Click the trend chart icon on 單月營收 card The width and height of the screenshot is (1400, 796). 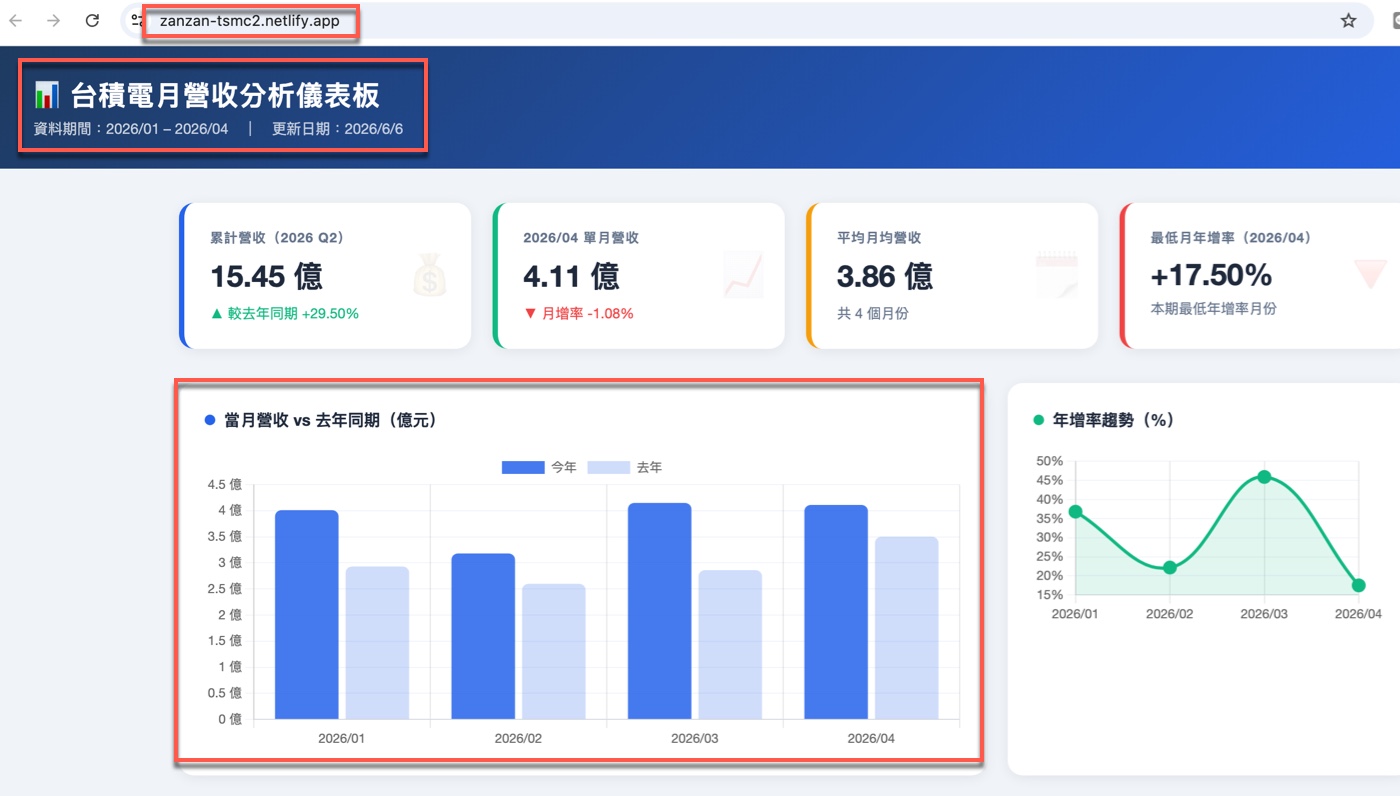[x=744, y=275]
